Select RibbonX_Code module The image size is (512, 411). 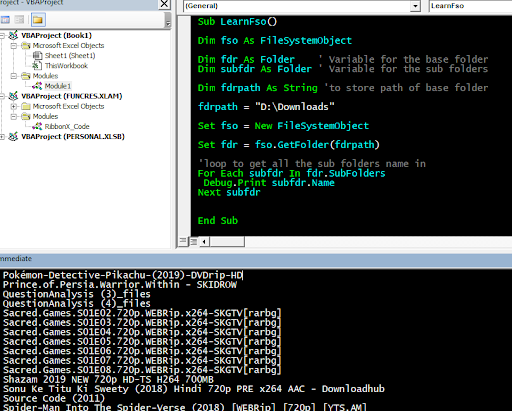click(67, 127)
